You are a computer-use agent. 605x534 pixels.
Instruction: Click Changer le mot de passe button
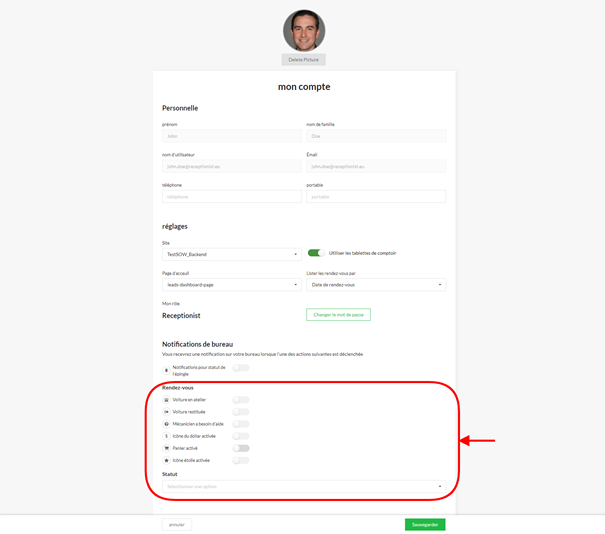[338, 314]
